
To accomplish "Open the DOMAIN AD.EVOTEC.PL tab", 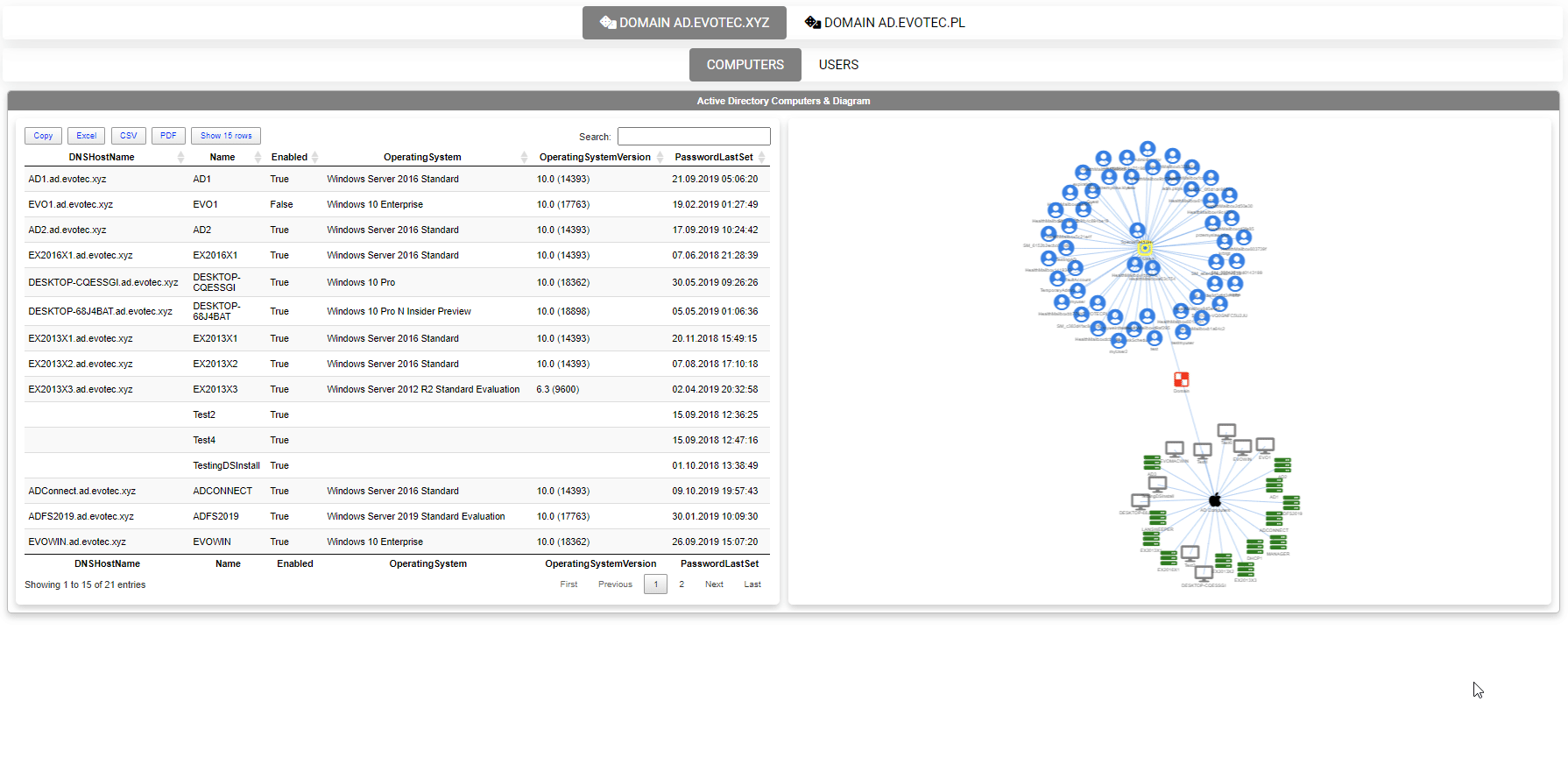I will (x=885, y=23).
